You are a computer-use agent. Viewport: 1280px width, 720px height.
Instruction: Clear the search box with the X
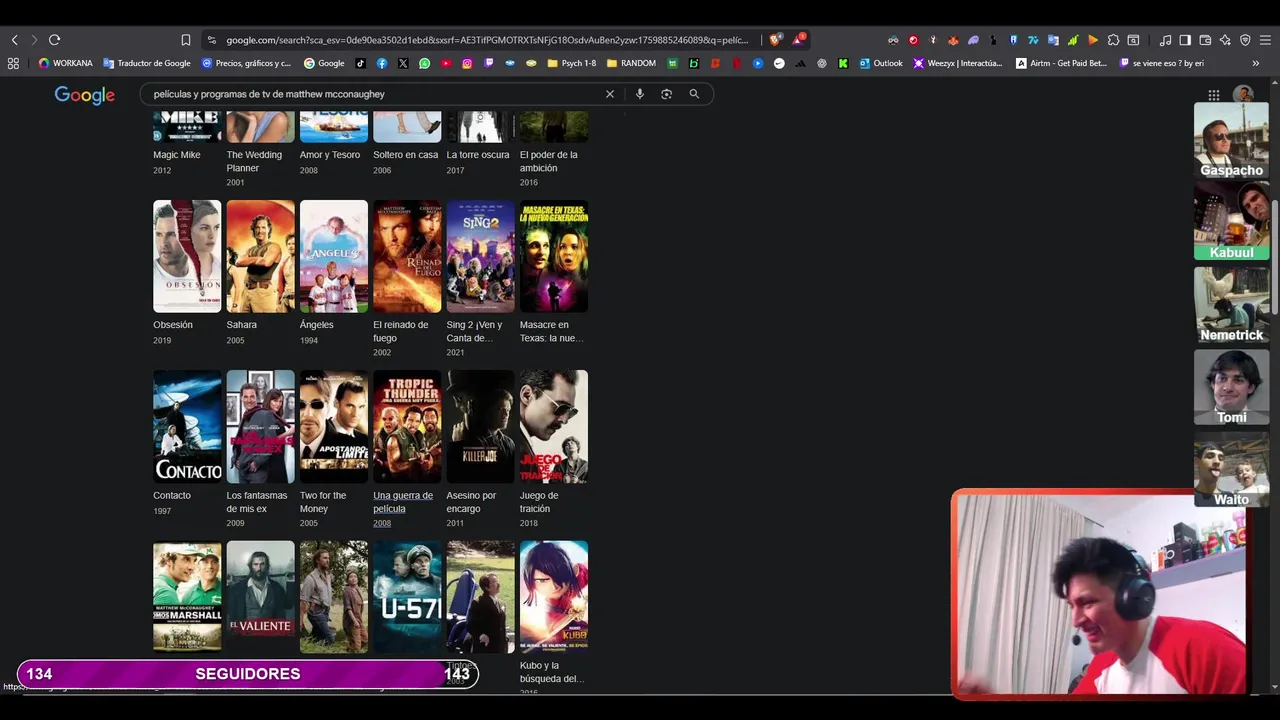click(610, 94)
